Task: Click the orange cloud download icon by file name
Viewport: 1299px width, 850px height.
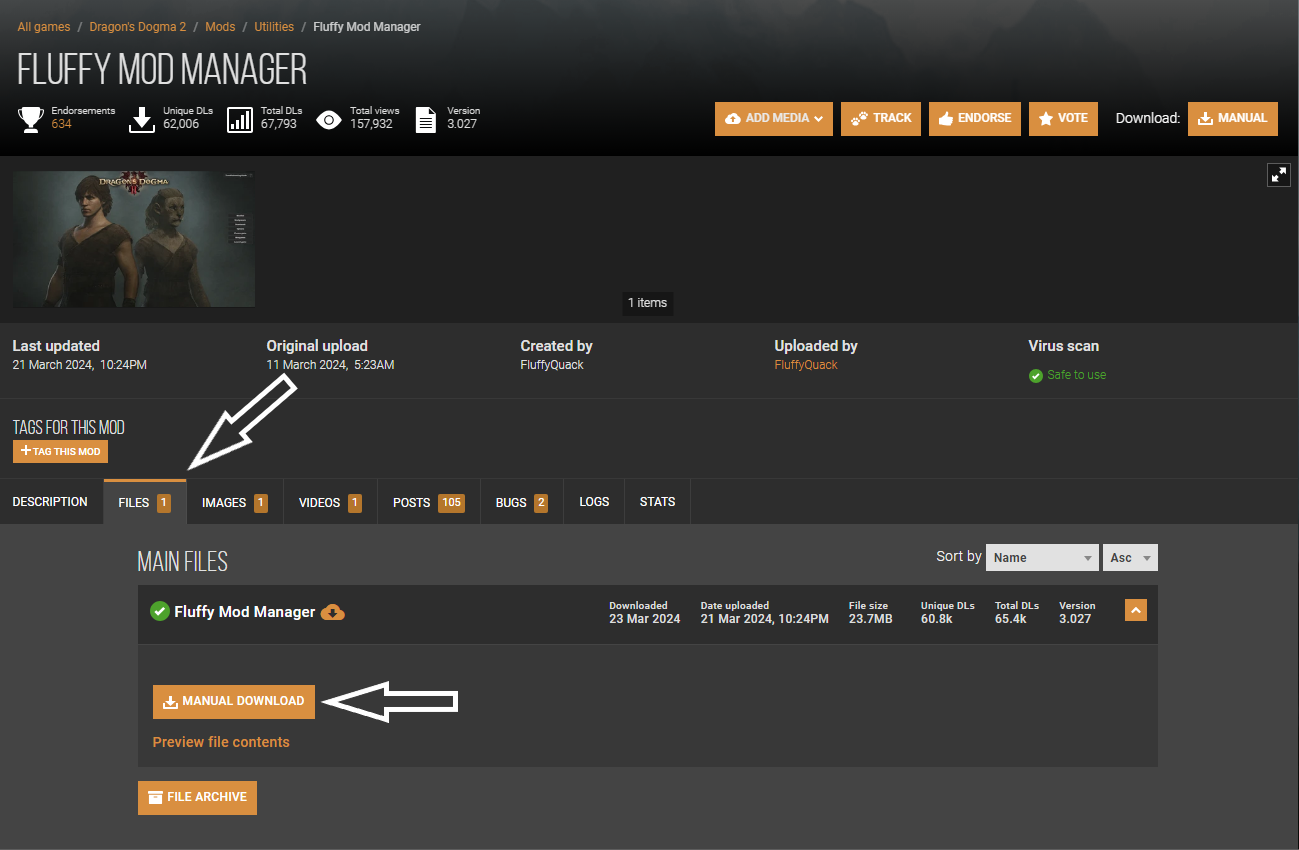Action: tap(333, 612)
